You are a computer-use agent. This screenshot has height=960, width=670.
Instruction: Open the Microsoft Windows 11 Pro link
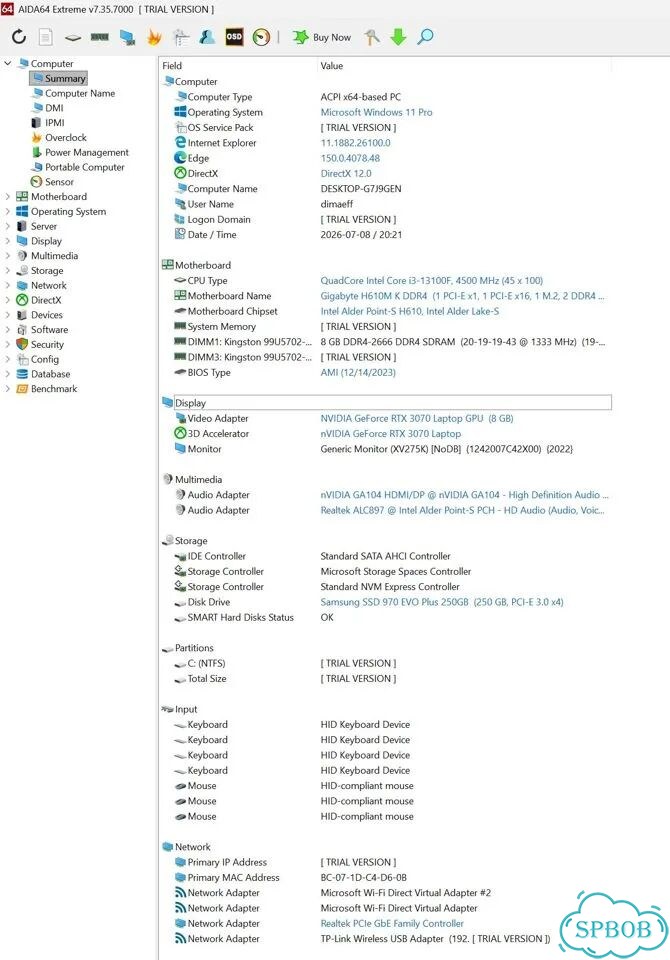click(x=376, y=112)
